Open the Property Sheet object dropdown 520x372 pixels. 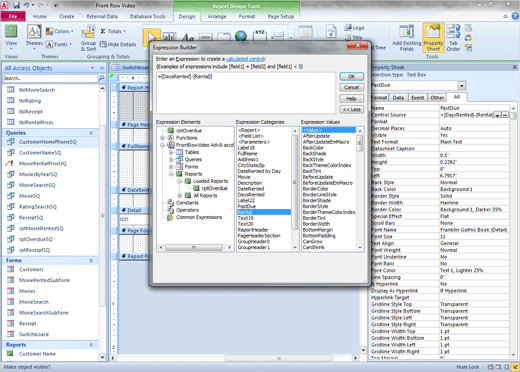click(x=462, y=85)
